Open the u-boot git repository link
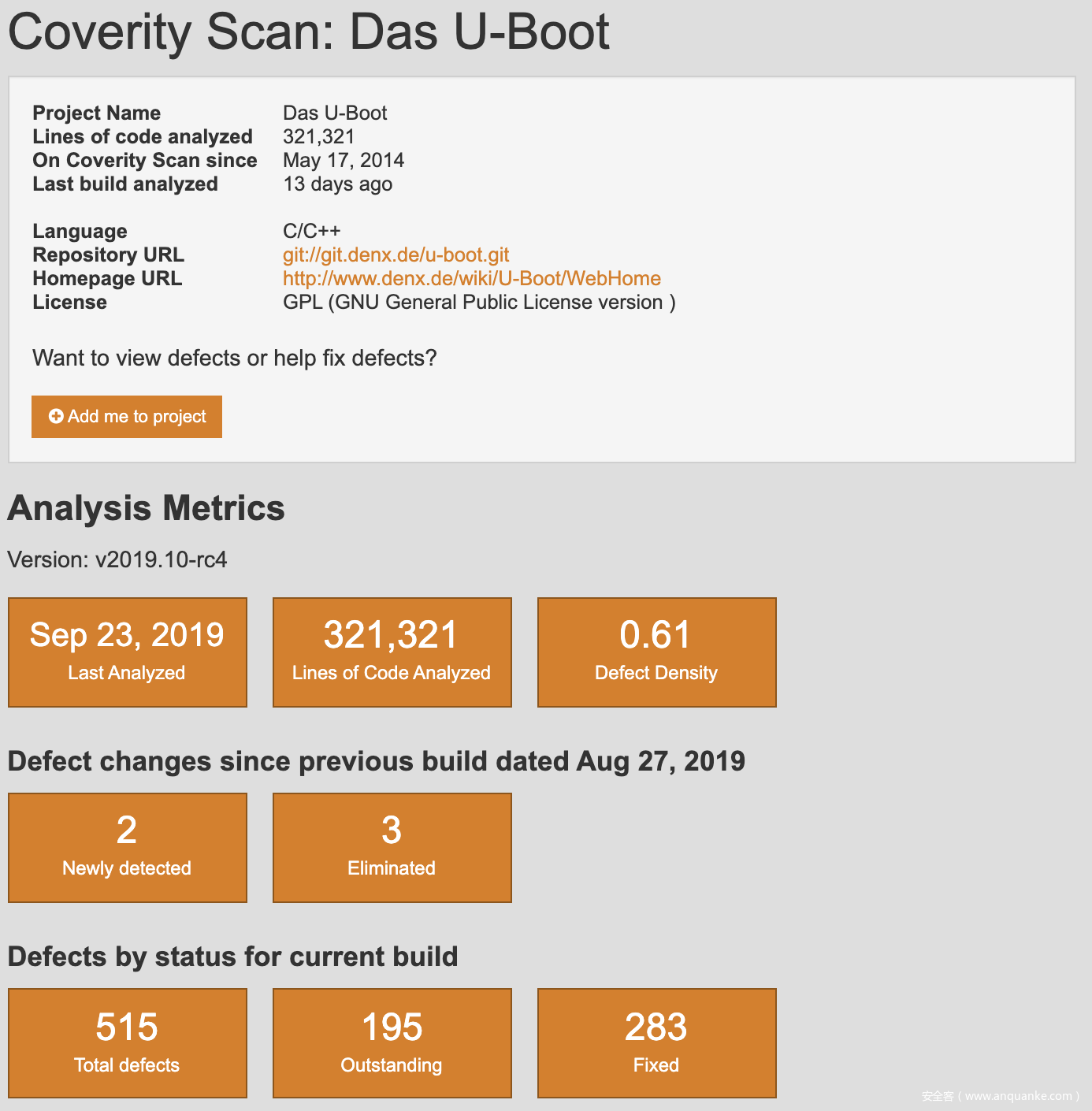 coord(396,255)
